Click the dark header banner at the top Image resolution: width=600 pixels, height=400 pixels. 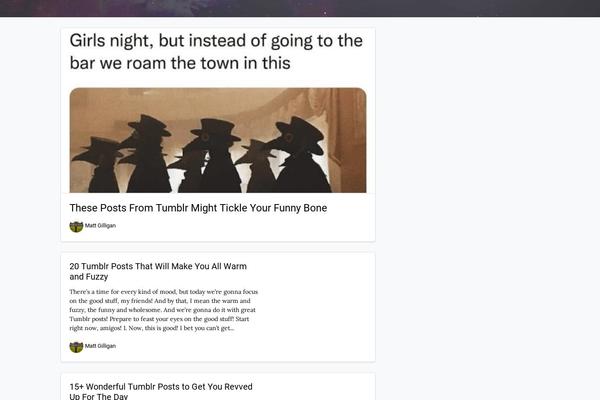point(300,8)
